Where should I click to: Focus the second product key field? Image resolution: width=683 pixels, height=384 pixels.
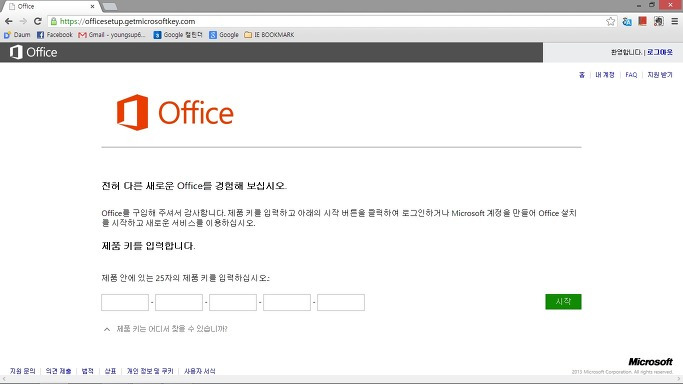click(x=179, y=303)
